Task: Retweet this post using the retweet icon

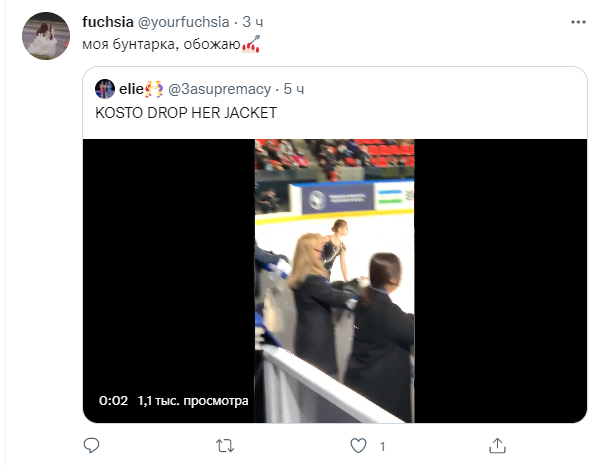Action: [226, 444]
